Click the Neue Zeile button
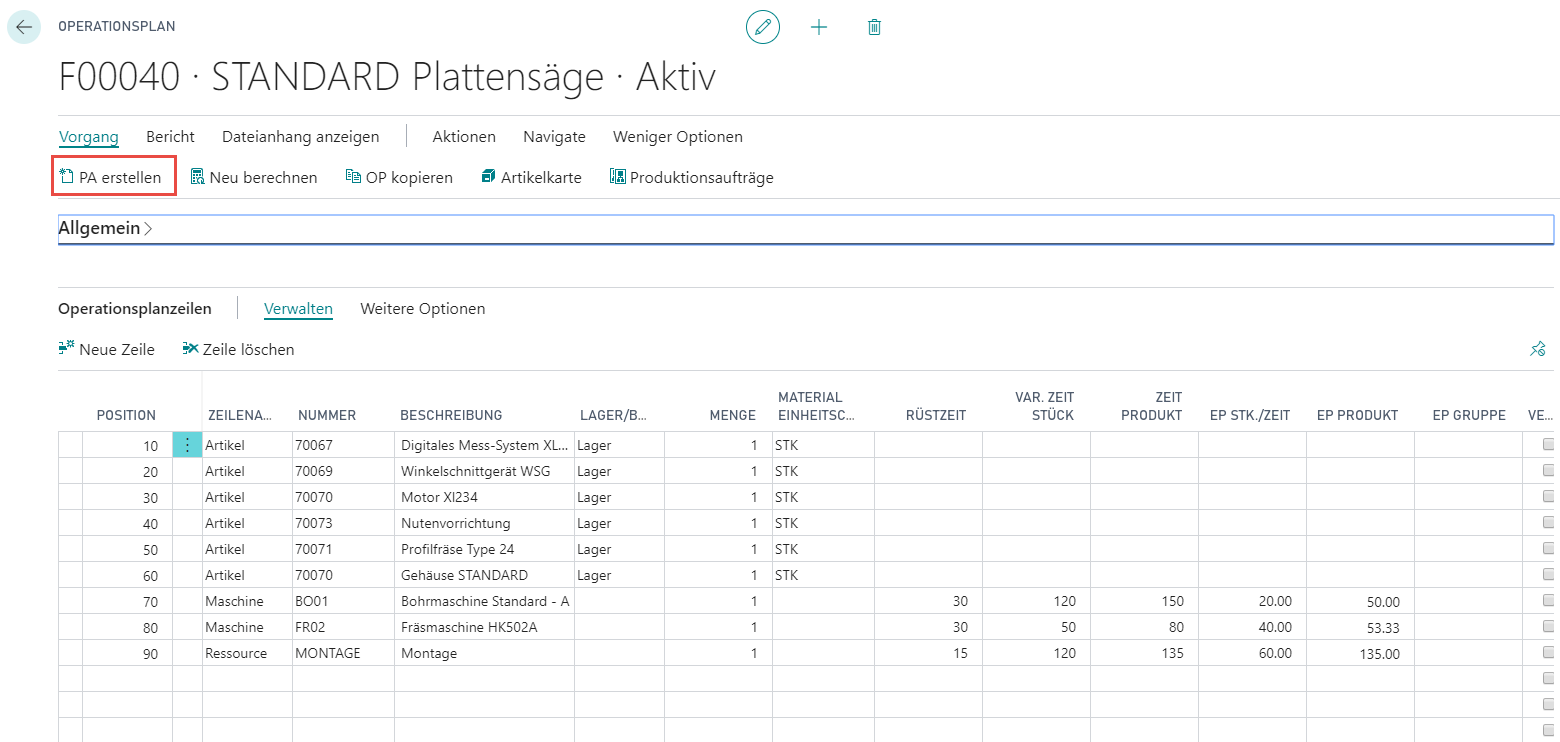 tap(107, 349)
